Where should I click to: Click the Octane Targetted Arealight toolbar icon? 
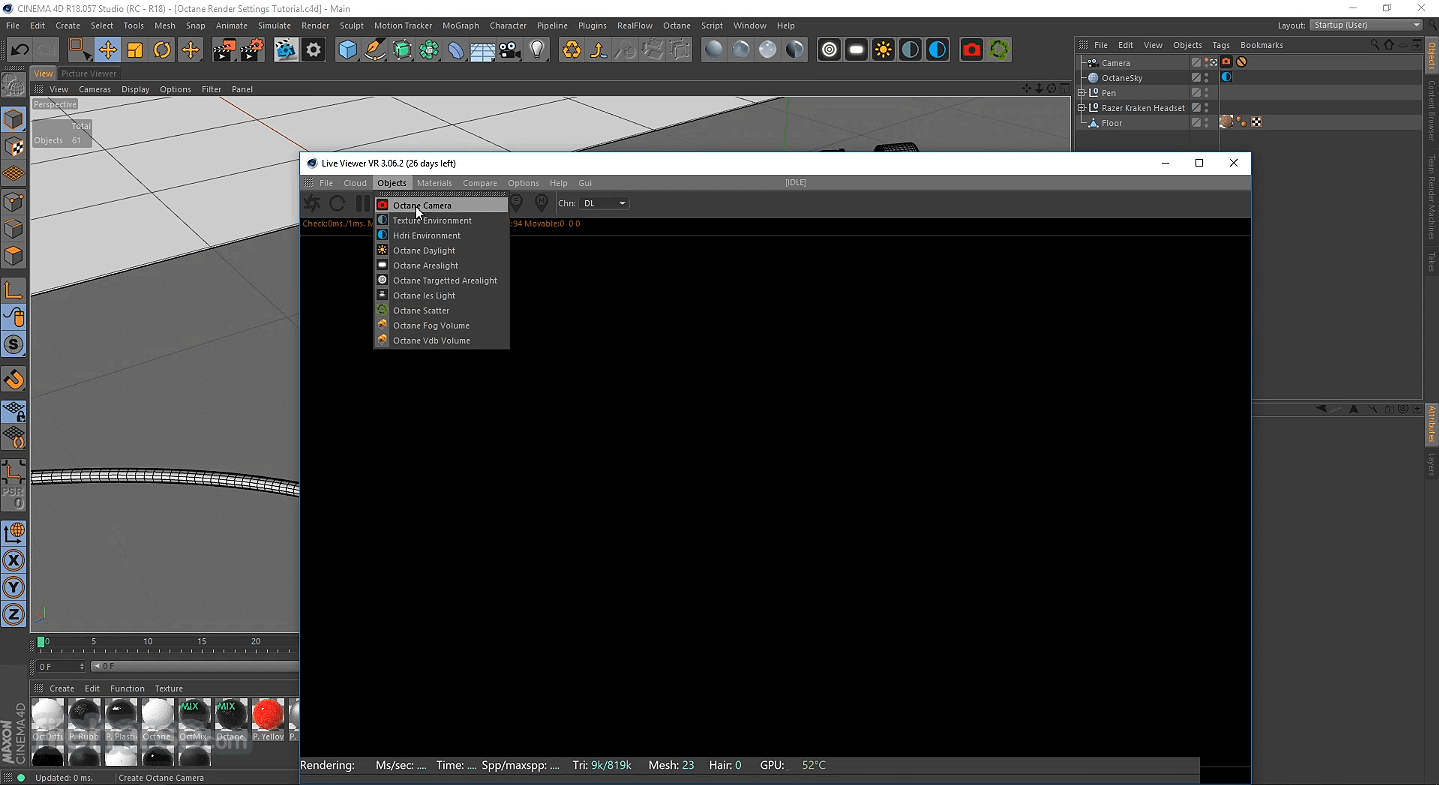(x=829, y=49)
